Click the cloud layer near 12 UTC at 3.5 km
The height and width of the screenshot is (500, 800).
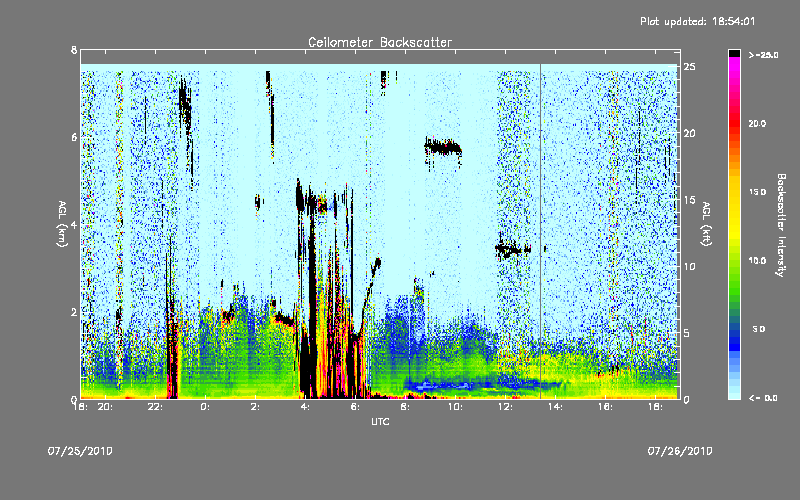point(512,249)
